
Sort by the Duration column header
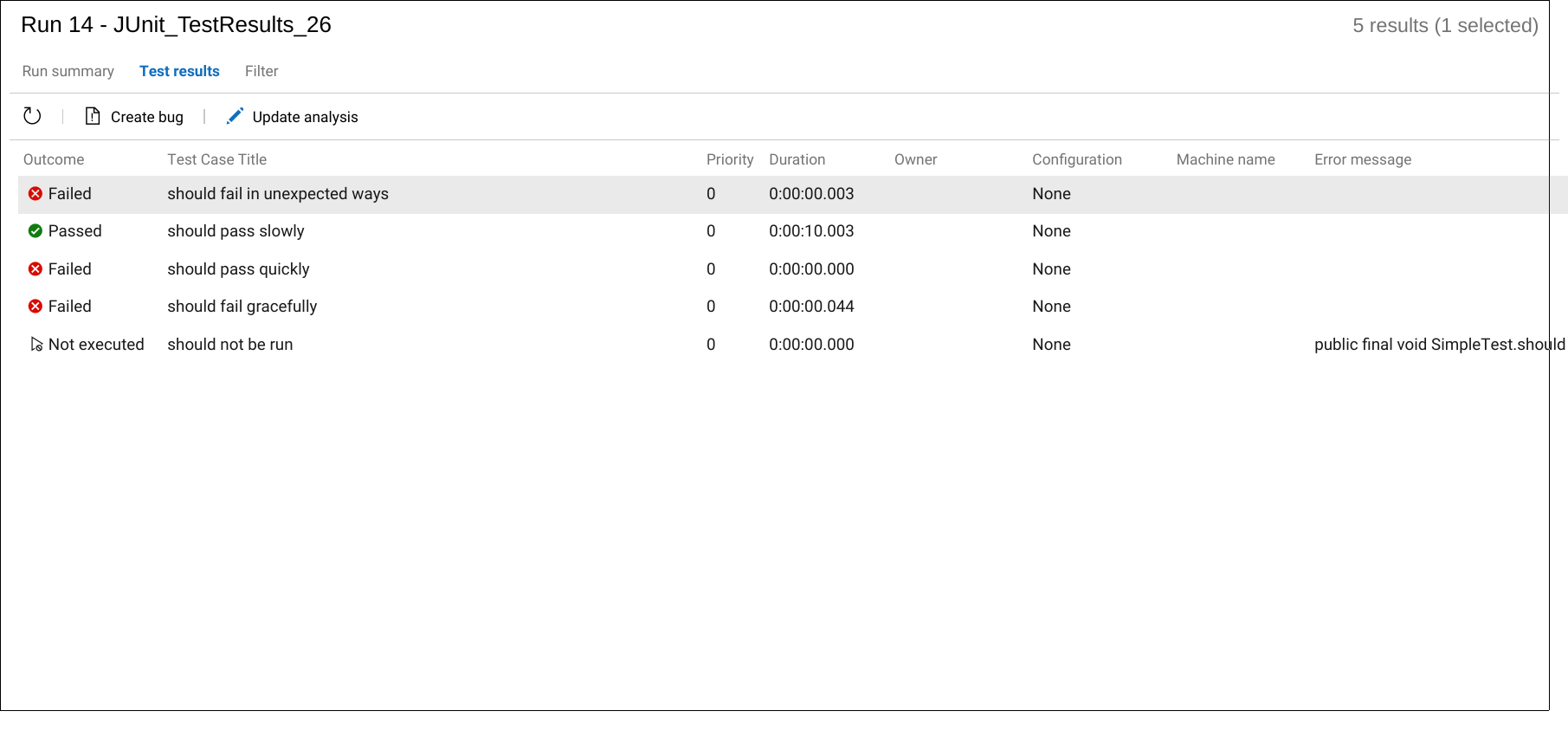(x=797, y=159)
